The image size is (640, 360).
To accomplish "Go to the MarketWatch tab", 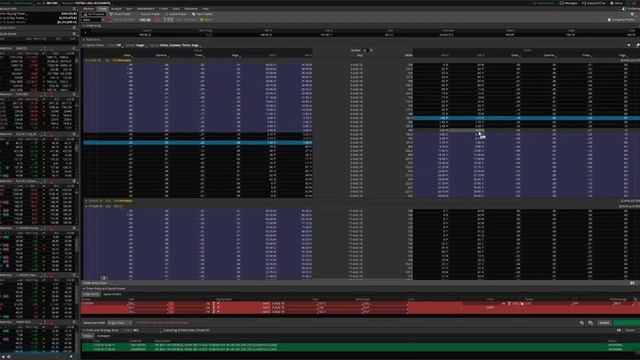I will [146, 9].
